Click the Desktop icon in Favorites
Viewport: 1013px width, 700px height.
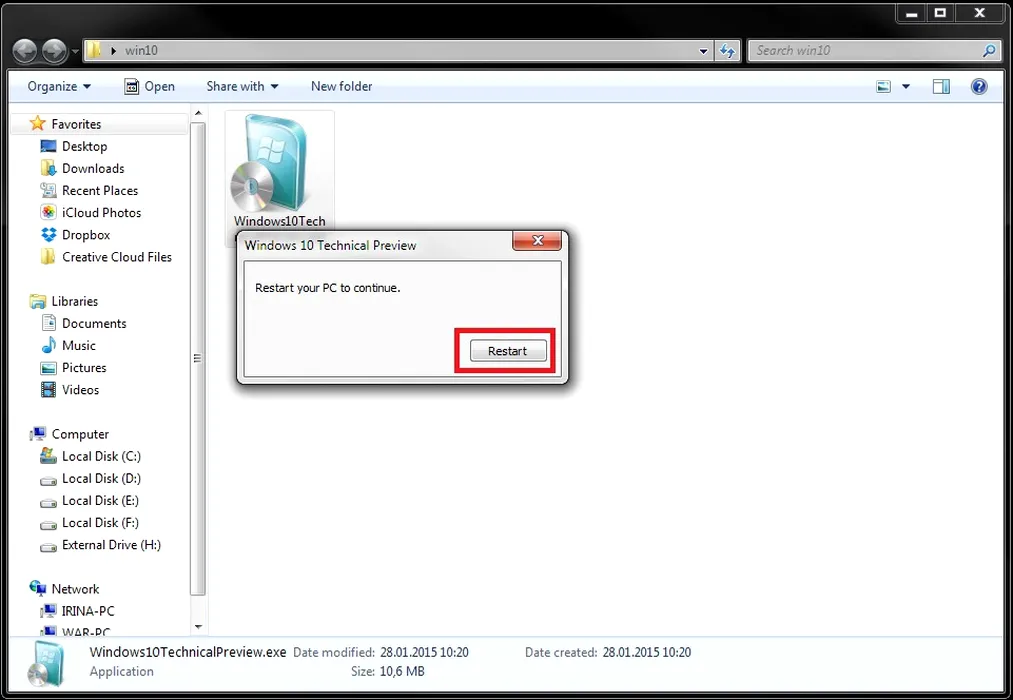coord(48,147)
